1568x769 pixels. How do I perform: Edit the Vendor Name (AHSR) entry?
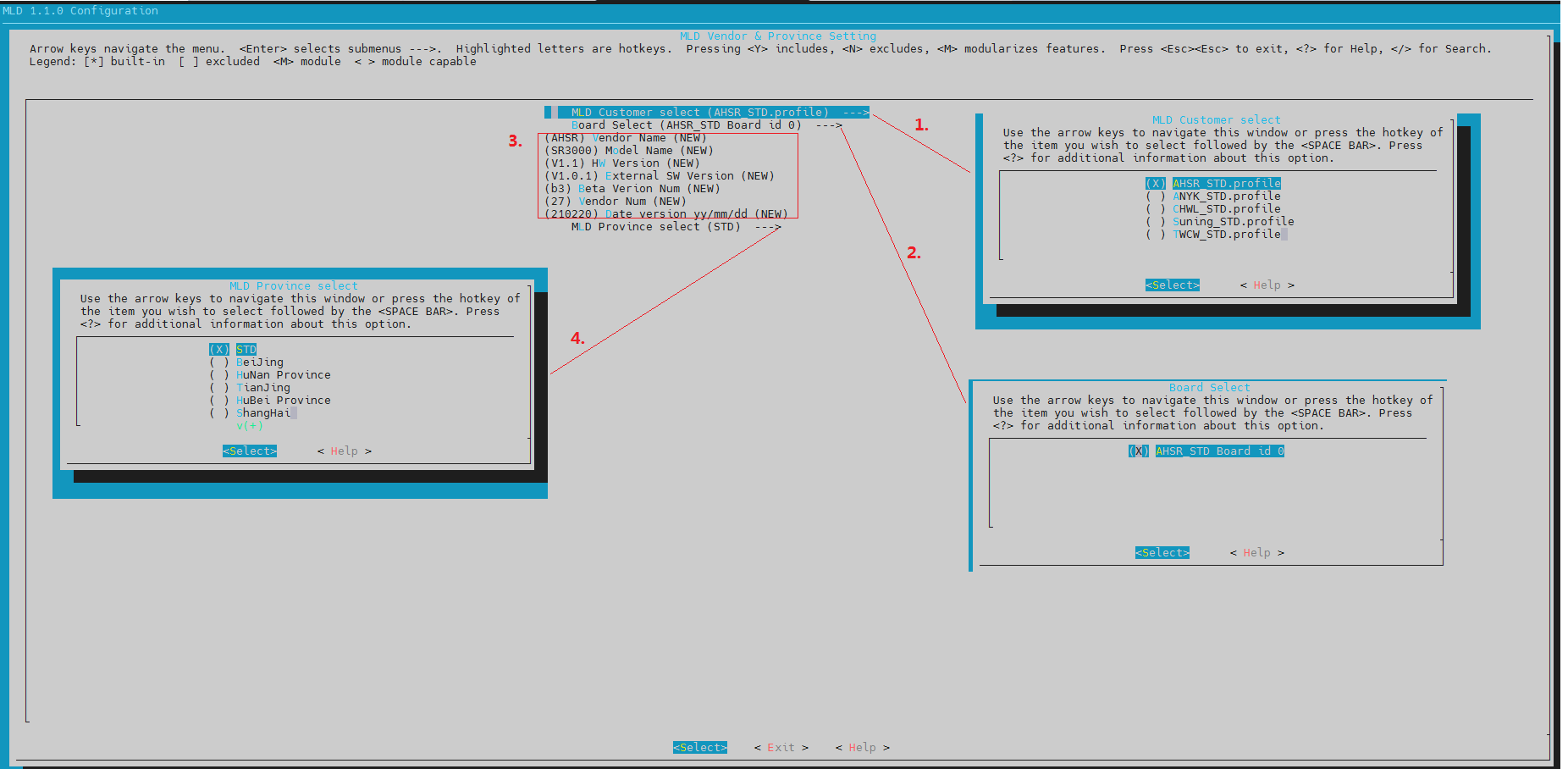click(x=625, y=137)
